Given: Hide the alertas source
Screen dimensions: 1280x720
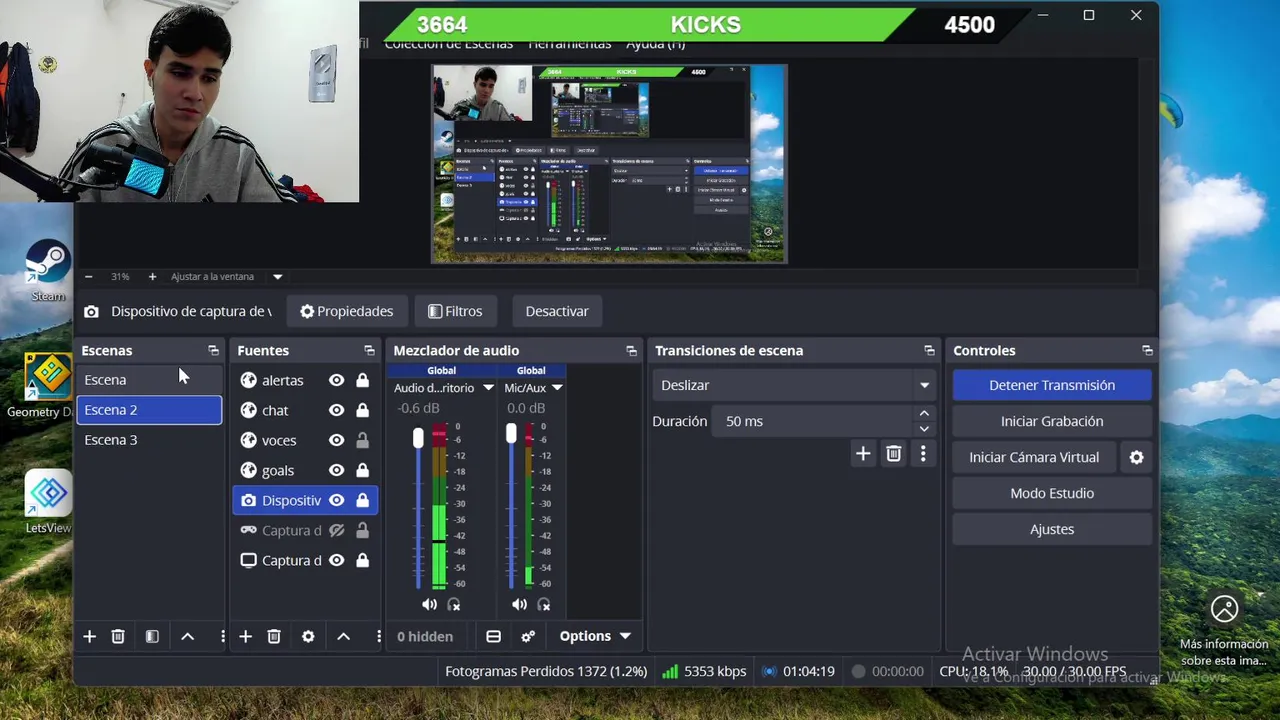Looking at the screenshot, I should [336, 380].
